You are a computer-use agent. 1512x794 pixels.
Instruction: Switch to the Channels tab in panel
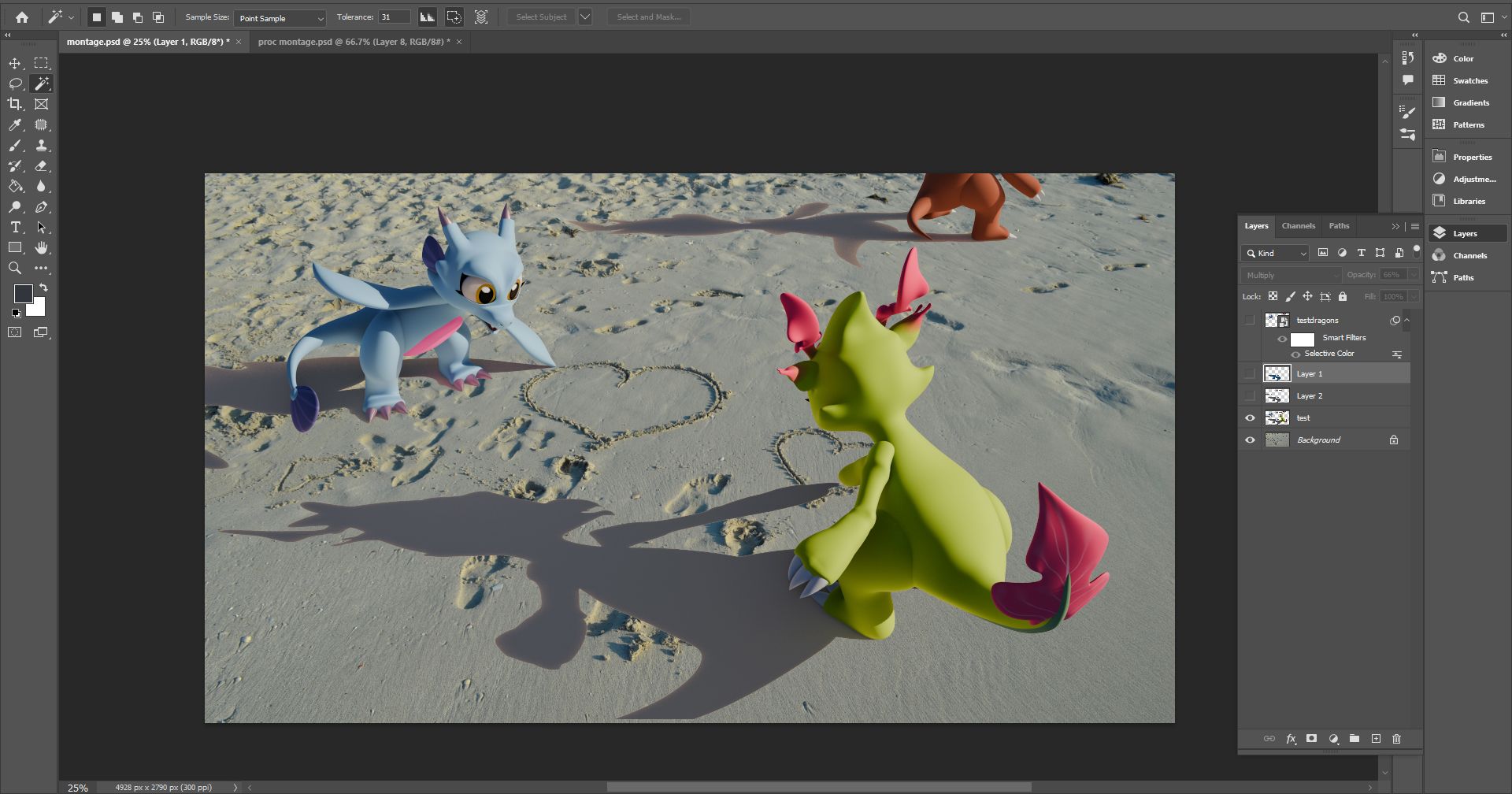tap(1298, 226)
